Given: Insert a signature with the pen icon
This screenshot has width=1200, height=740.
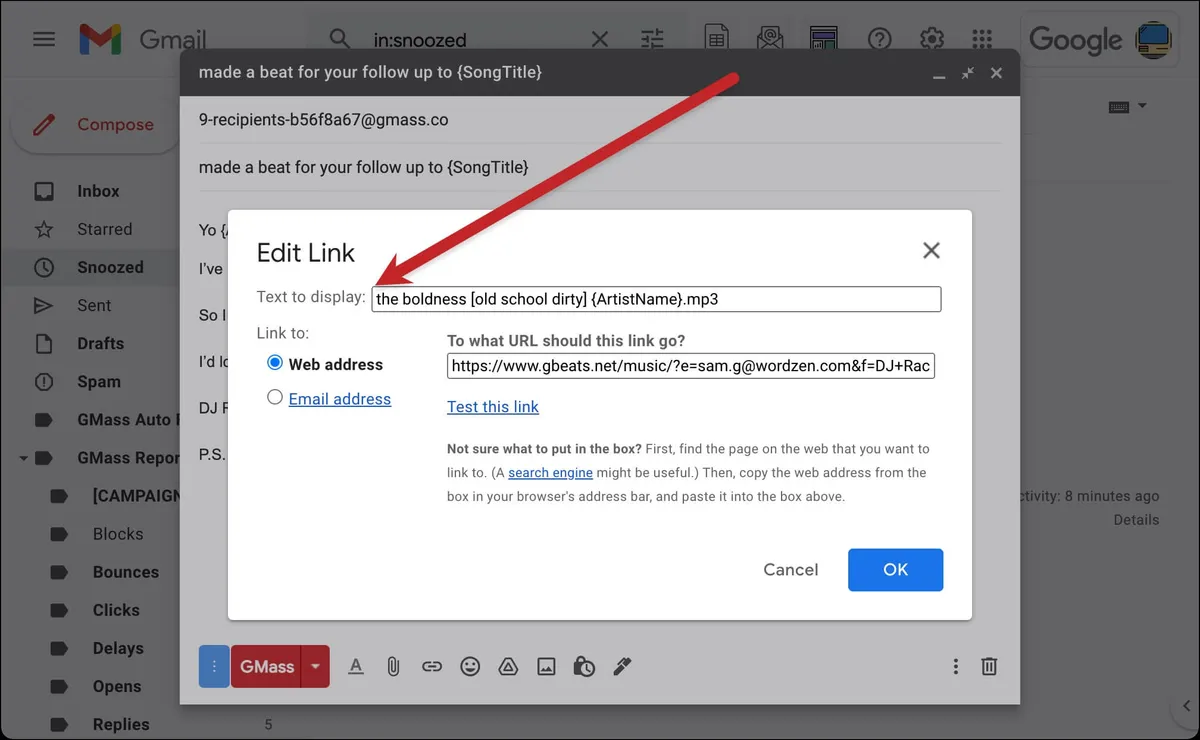Looking at the screenshot, I should pos(622,666).
